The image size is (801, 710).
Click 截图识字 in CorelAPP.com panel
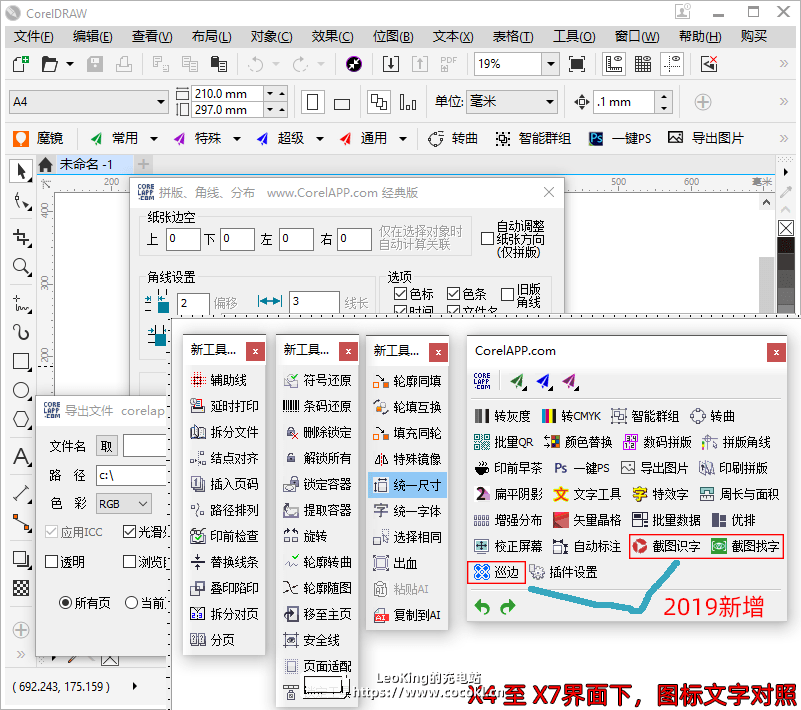tap(667, 546)
